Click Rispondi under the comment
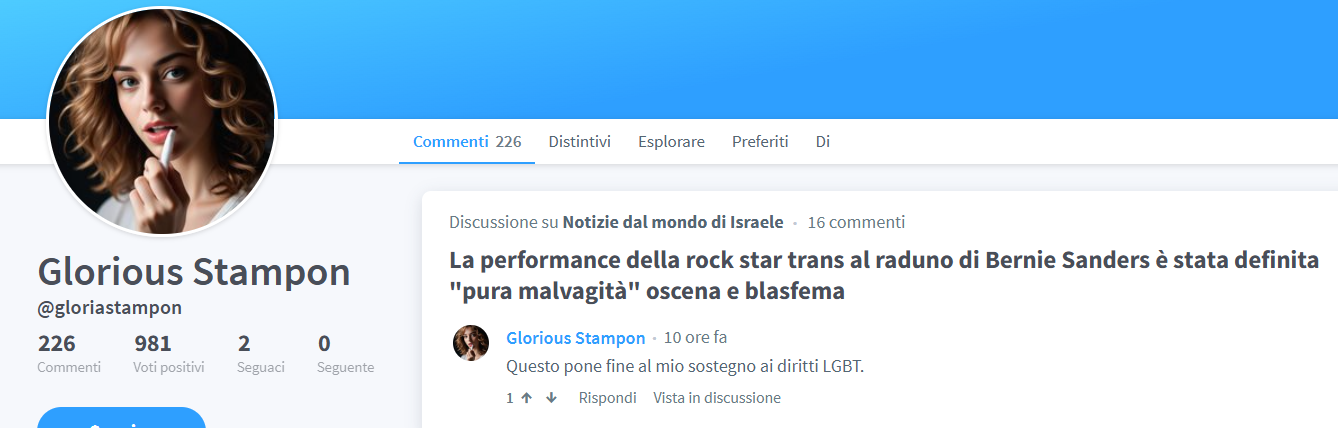 coord(607,398)
